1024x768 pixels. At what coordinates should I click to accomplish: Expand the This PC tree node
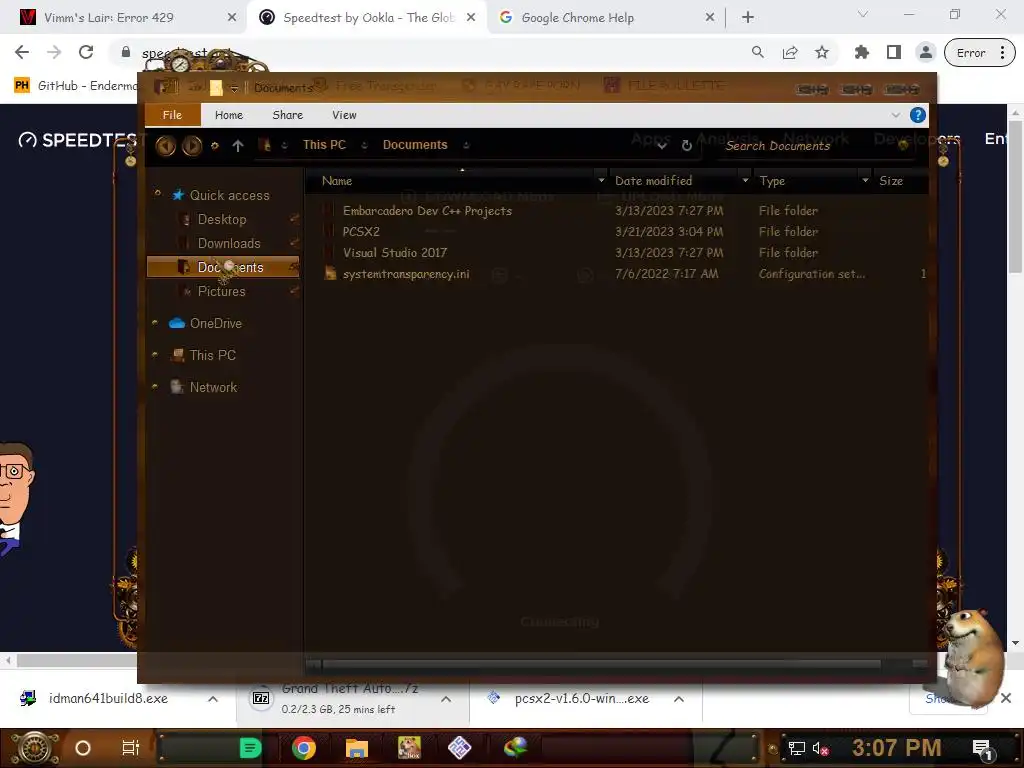155,355
